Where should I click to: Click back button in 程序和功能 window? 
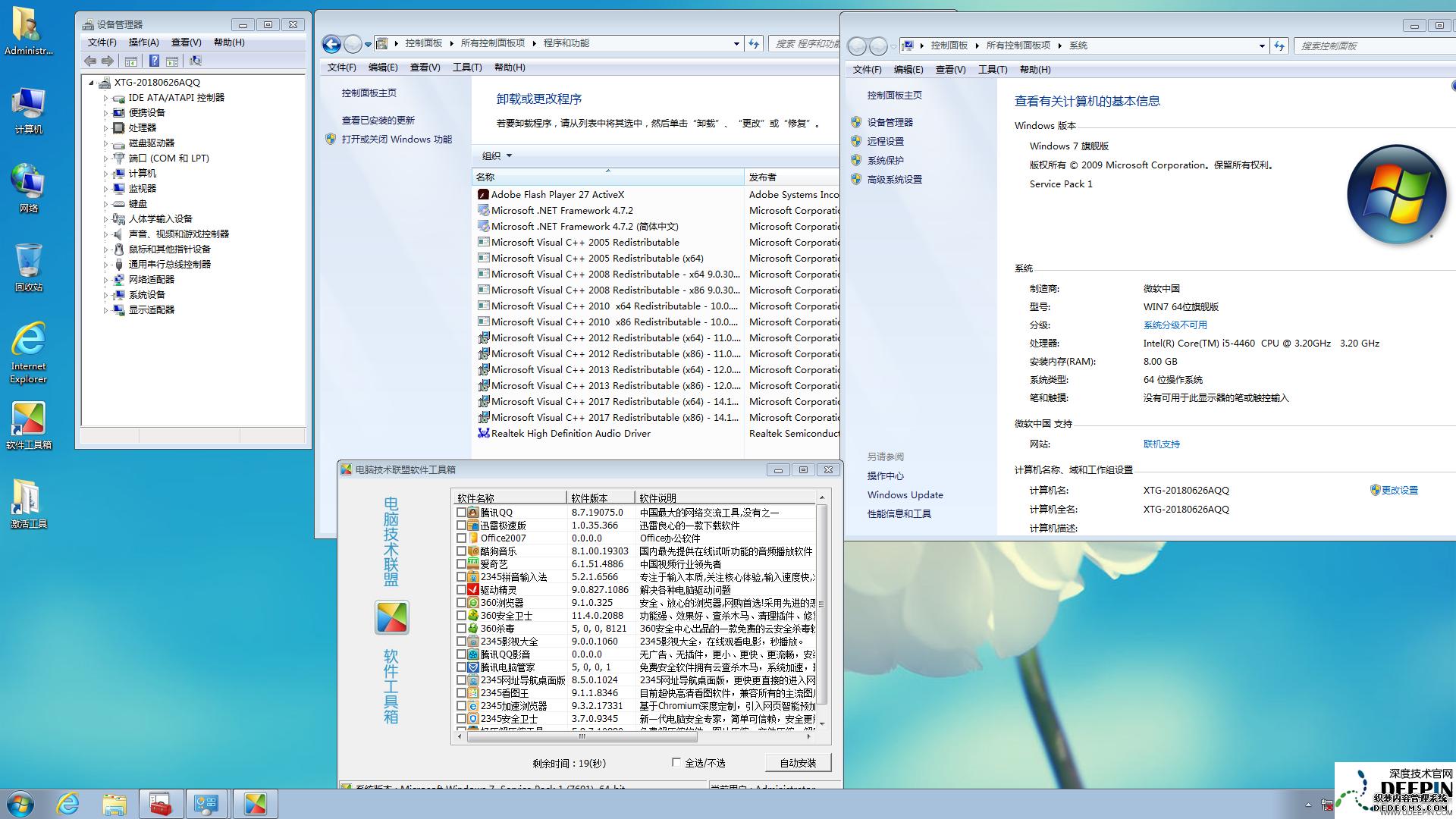point(331,45)
